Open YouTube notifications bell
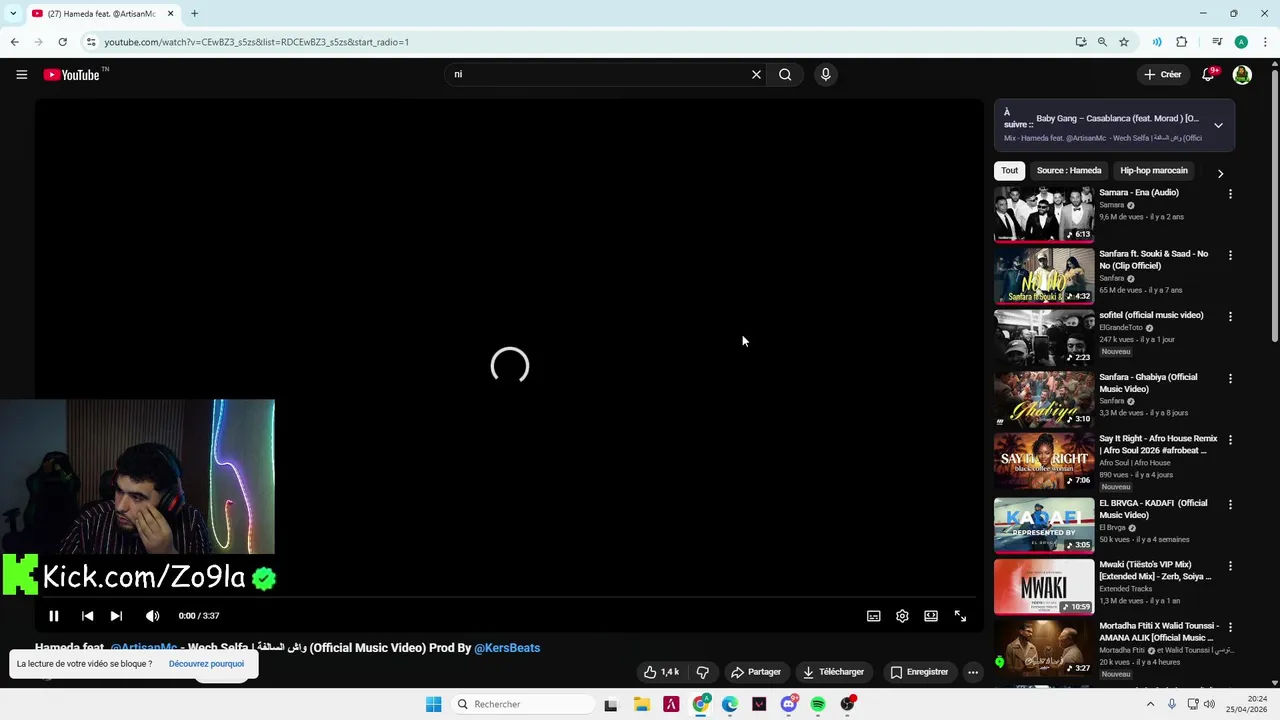The width and height of the screenshot is (1280, 720). pos(1208,74)
